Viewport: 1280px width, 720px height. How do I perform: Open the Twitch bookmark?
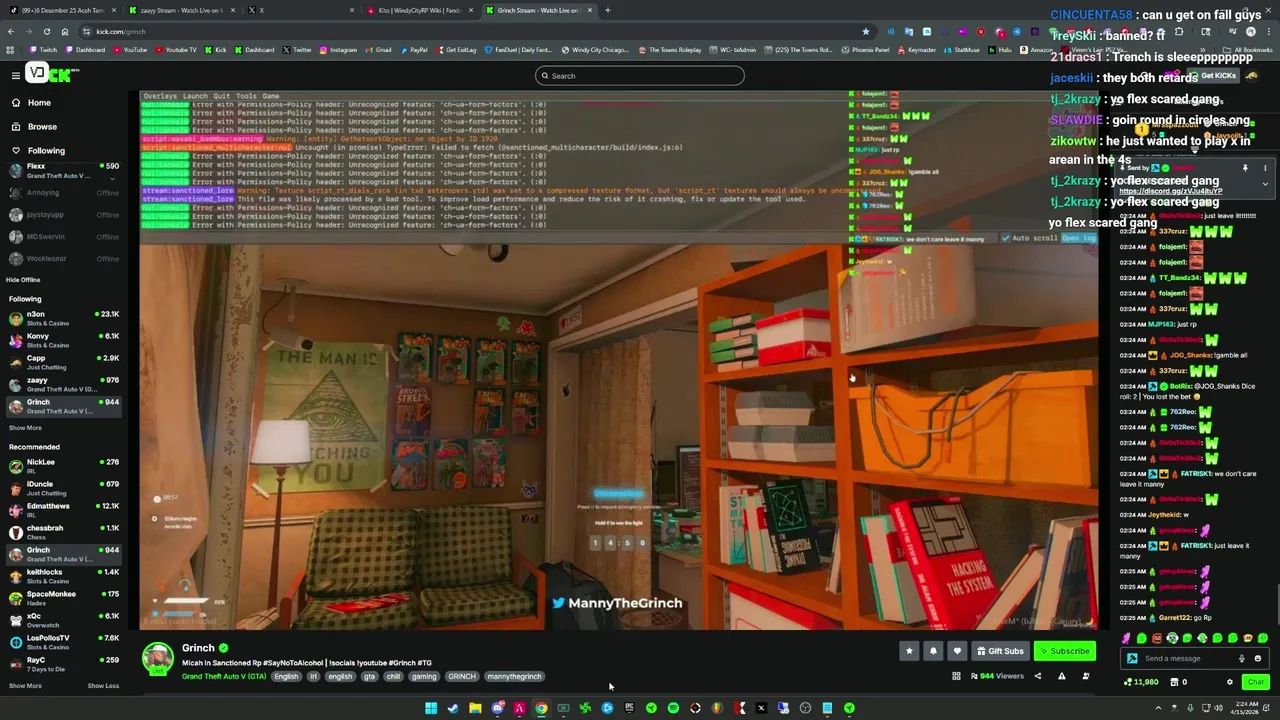tap(44, 50)
